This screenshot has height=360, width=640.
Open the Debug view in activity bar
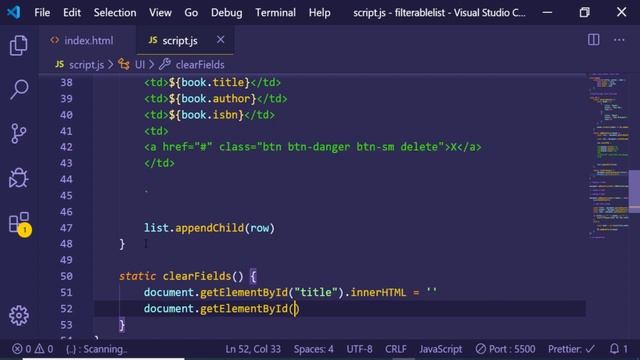click(x=19, y=178)
